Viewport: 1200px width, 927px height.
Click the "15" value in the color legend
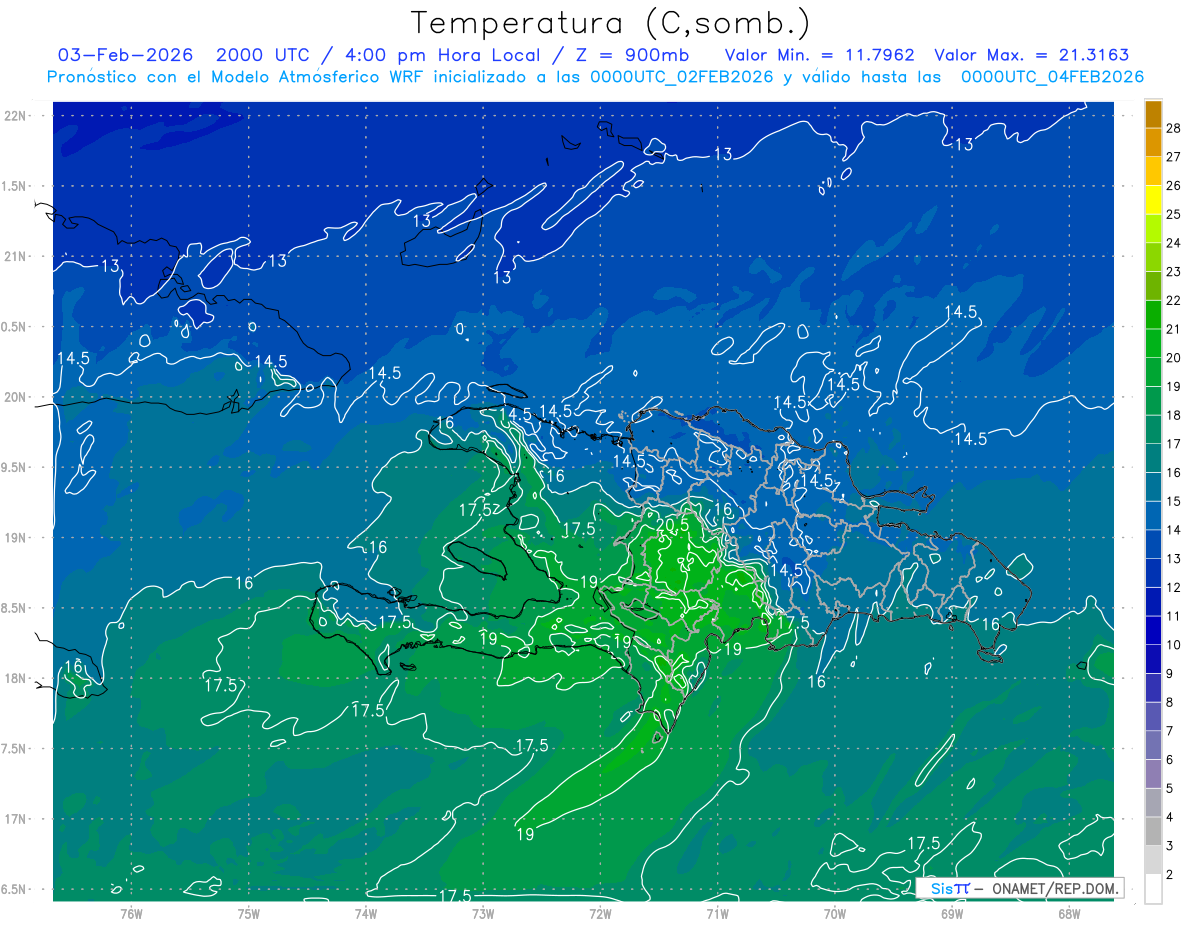pyautogui.click(x=1174, y=501)
